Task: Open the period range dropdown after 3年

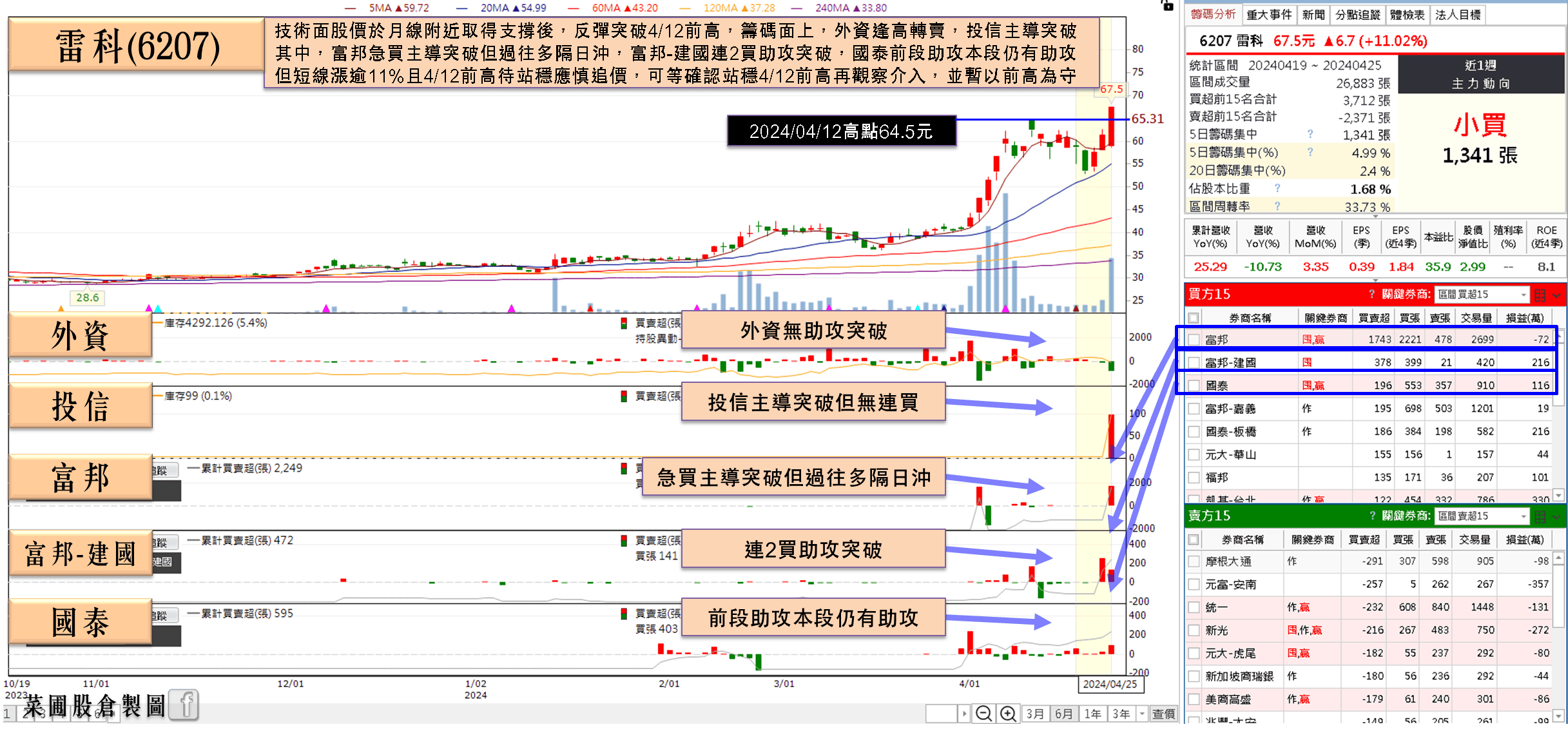Action: click(x=1142, y=714)
